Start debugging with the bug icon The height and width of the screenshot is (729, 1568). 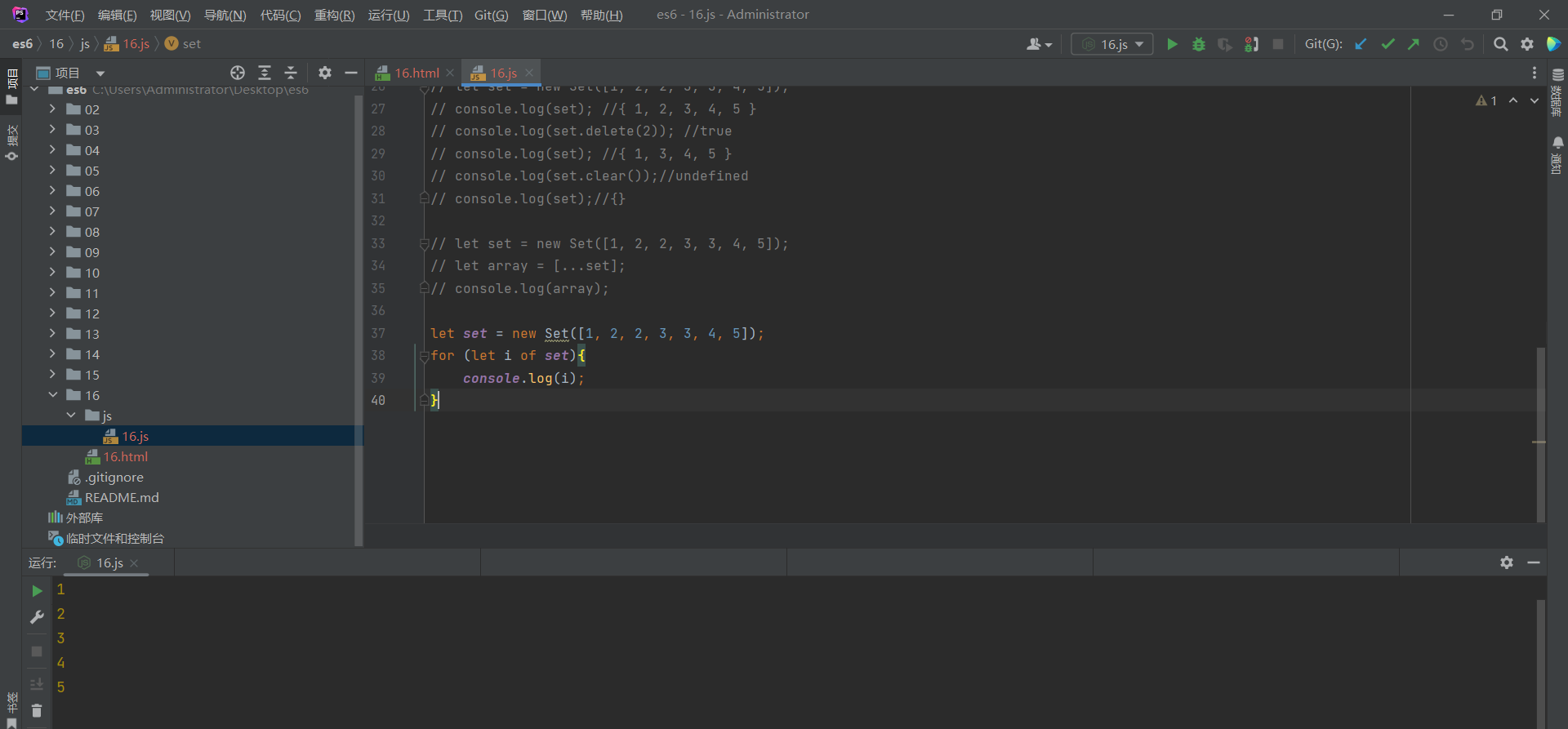click(1198, 44)
